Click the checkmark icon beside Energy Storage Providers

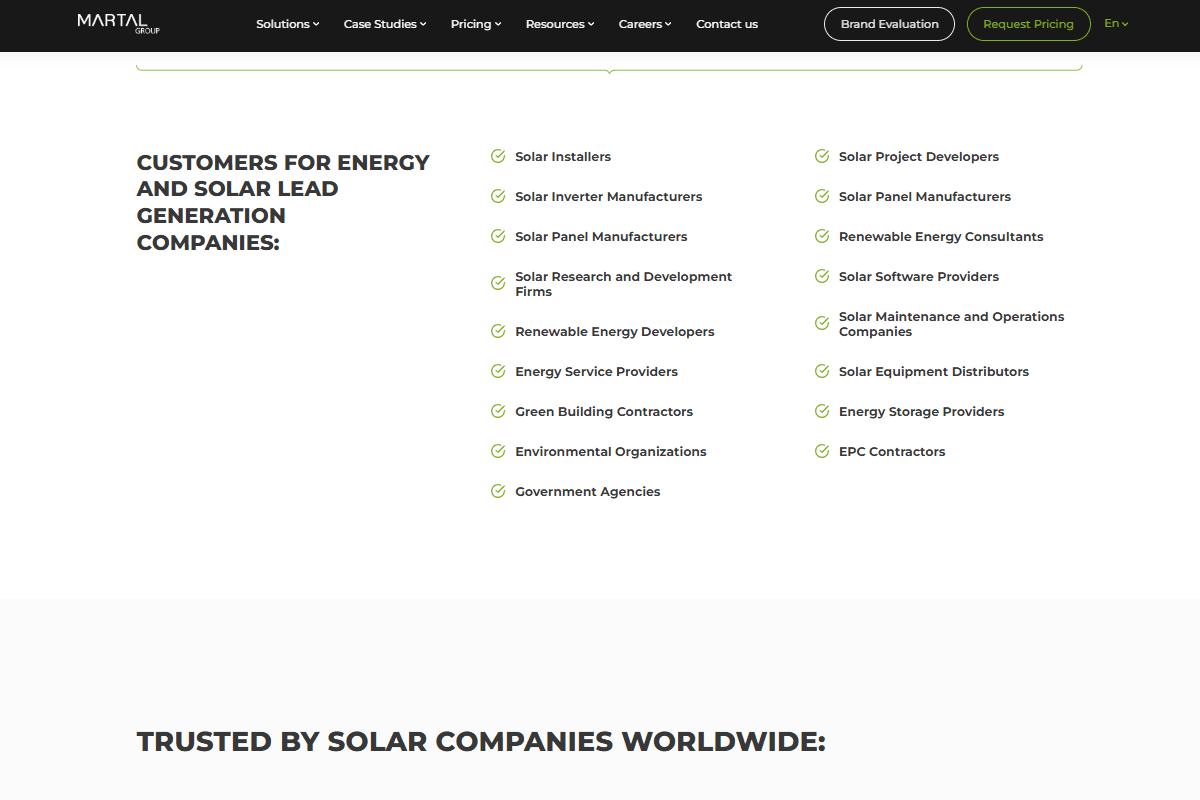(x=822, y=411)
